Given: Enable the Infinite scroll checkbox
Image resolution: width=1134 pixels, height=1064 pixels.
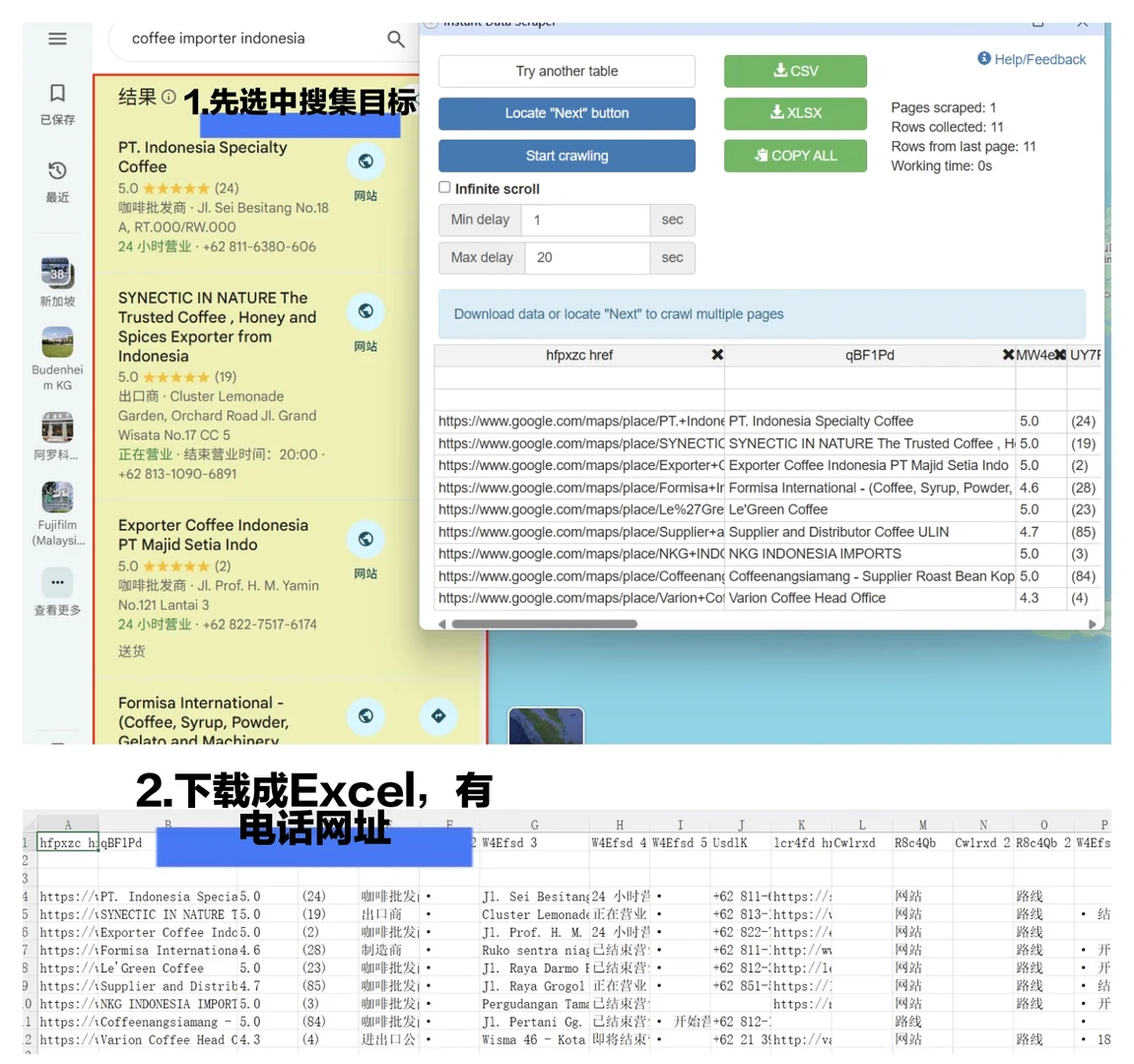Looking at the screenshot, I should tap(444, 187).
